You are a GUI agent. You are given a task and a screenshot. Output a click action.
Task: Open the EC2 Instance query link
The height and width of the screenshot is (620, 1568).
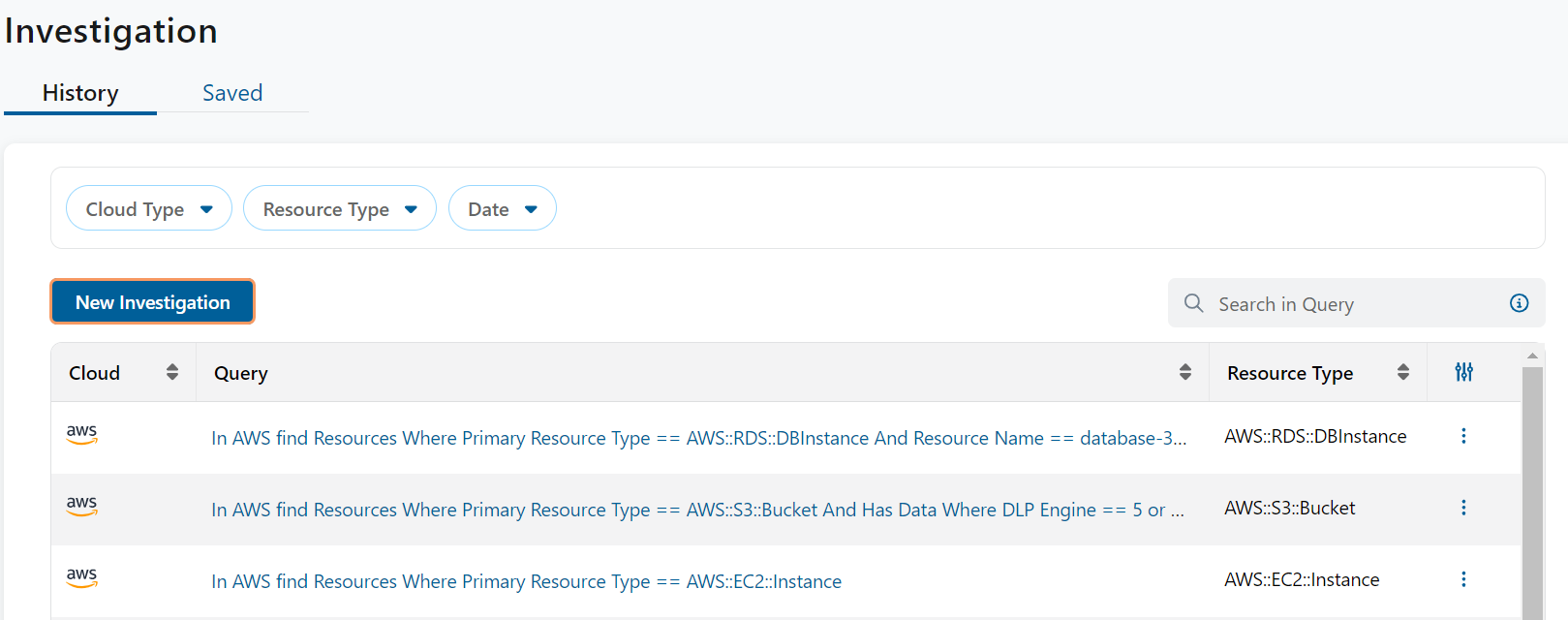526,581
